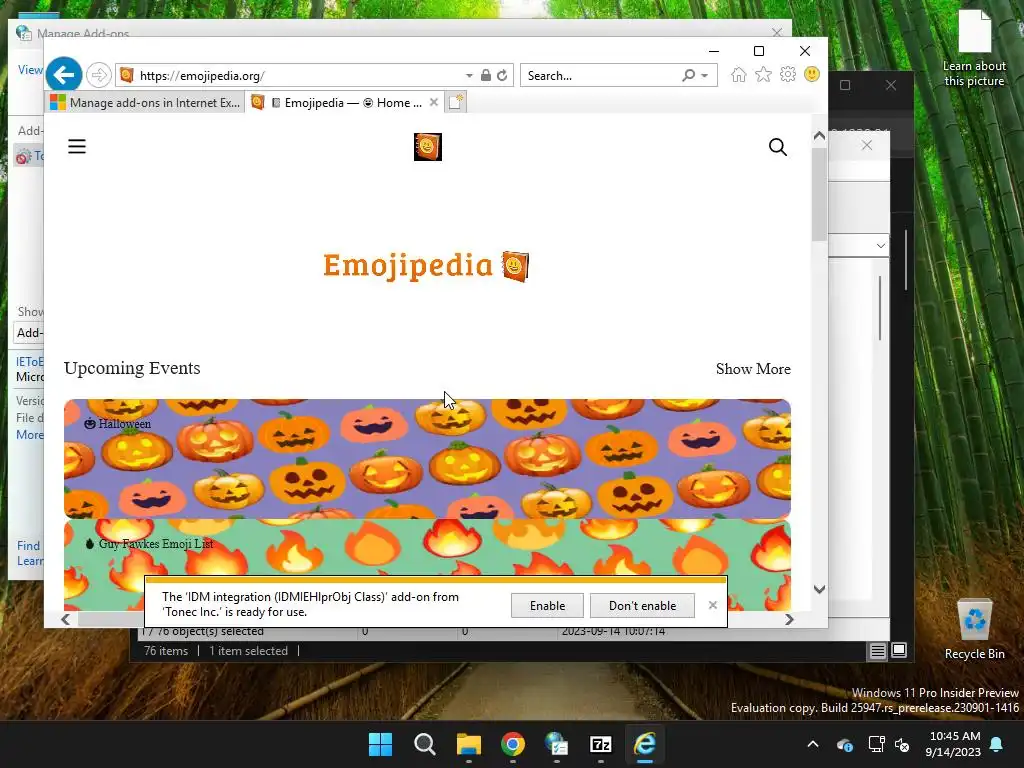
Task: Close the Emojipedia tab
Action: click(434, 103)
